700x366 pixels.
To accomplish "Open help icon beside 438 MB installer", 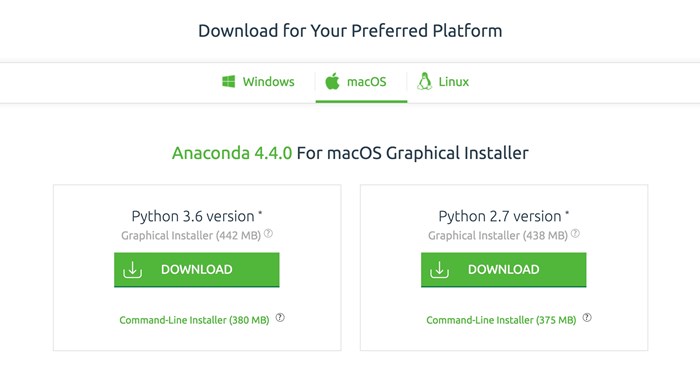I will [575, 233].
